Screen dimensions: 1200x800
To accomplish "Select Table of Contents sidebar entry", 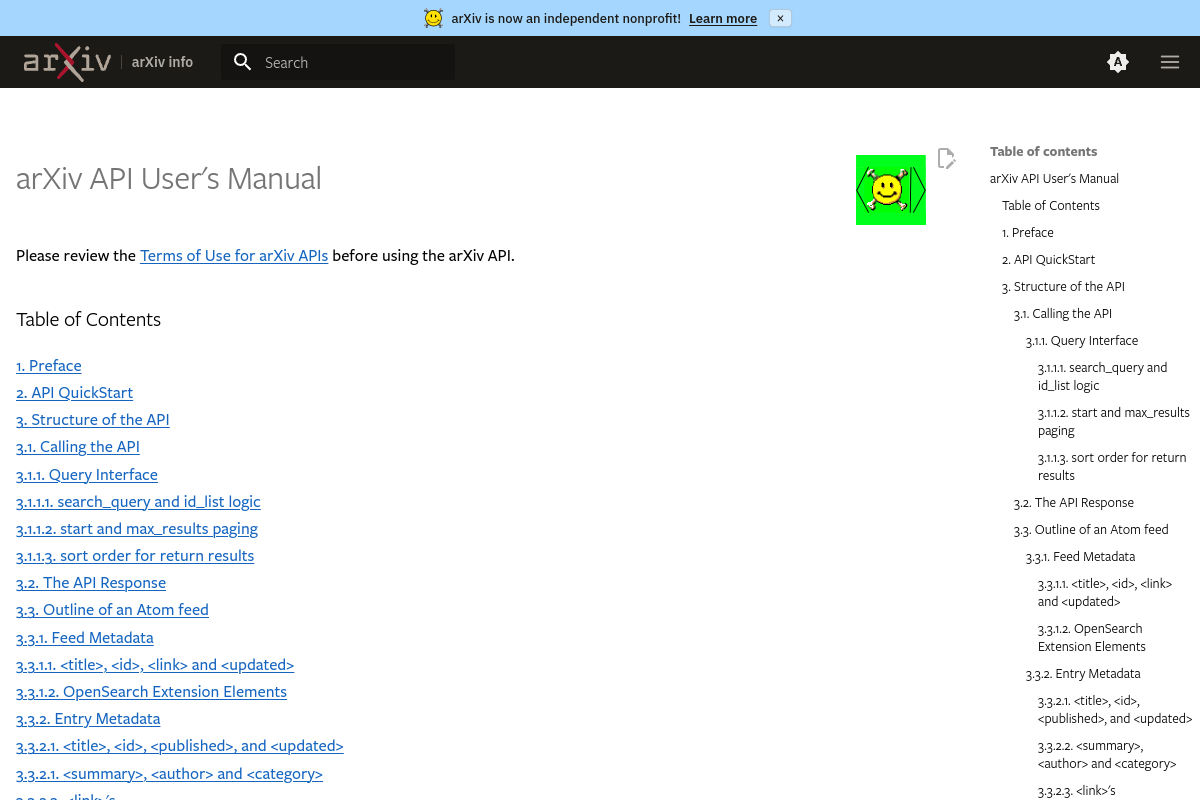I will (1051, 205).
